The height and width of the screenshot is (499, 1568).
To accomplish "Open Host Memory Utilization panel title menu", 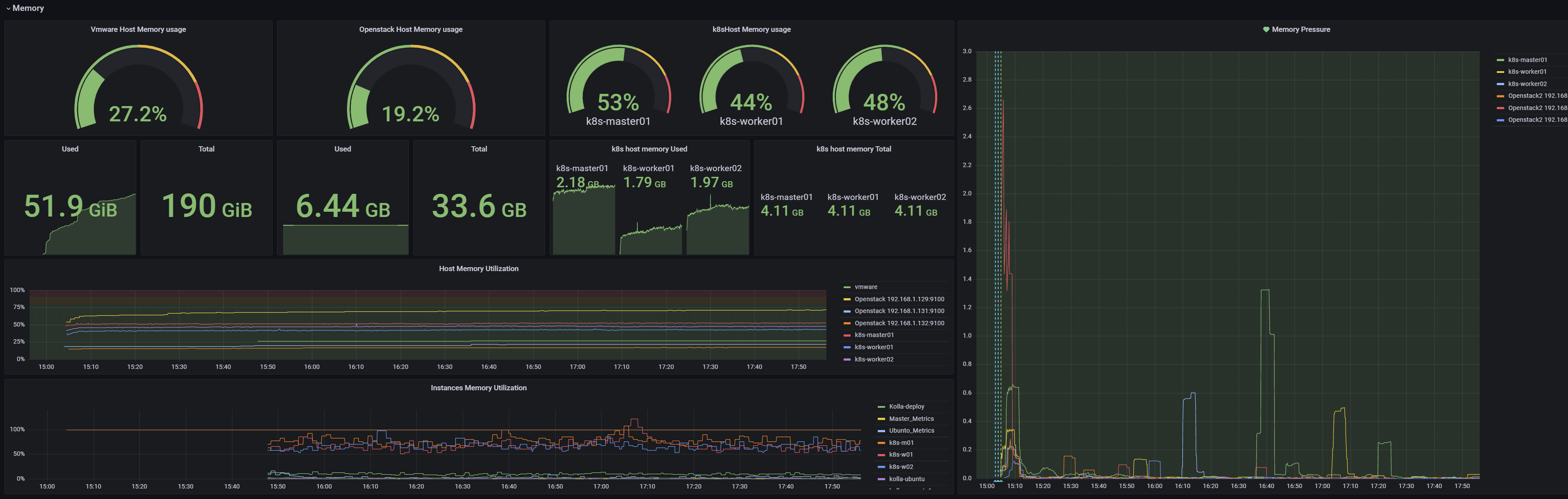I will (478, 268).
